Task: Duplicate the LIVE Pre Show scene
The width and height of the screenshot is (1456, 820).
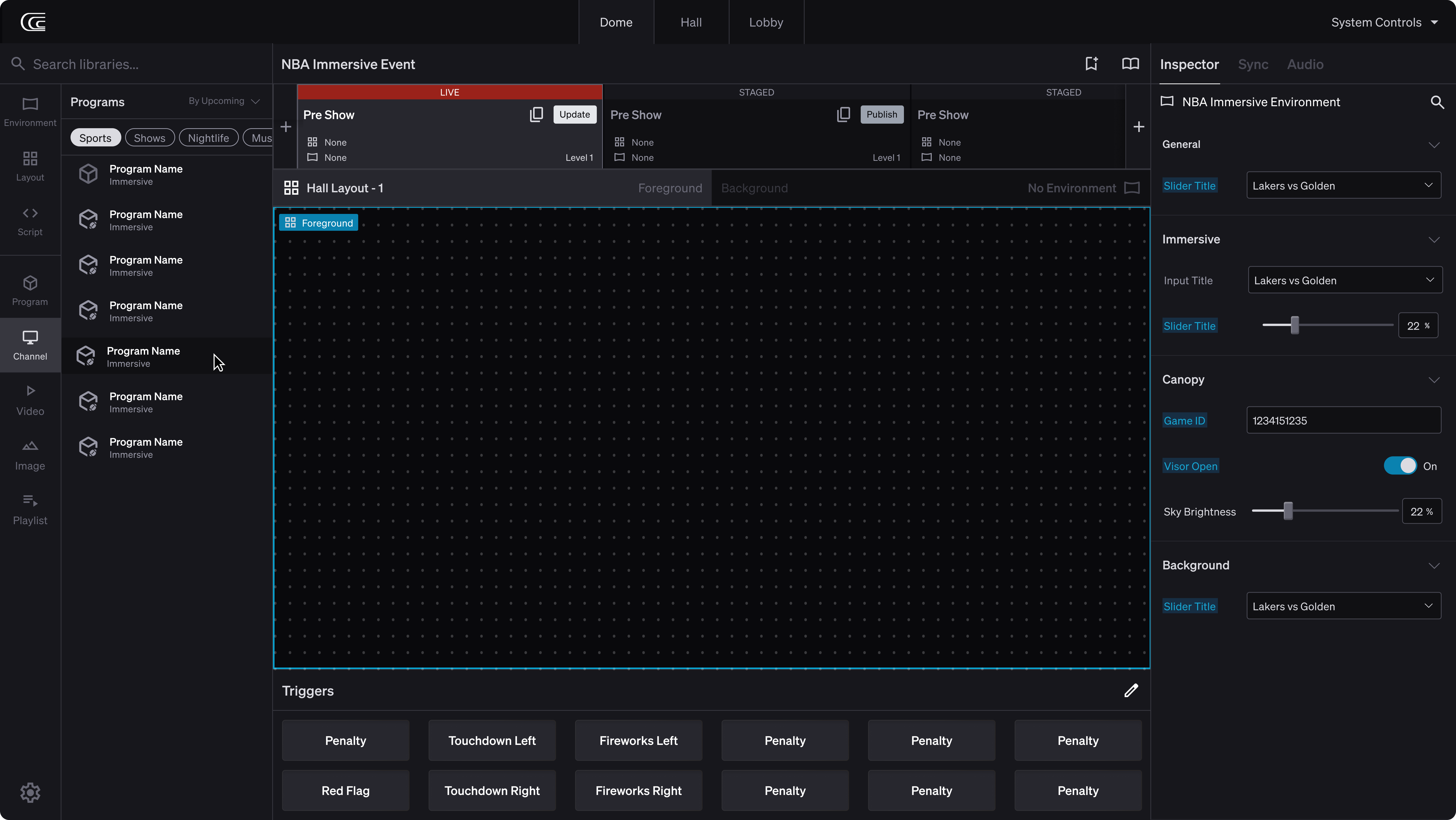Action: pyautogui.click(x=536, y=115)
